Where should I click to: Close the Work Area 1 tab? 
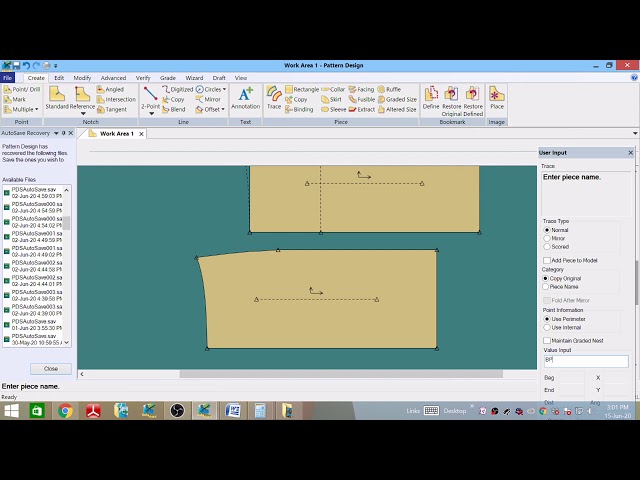point(141,134)
